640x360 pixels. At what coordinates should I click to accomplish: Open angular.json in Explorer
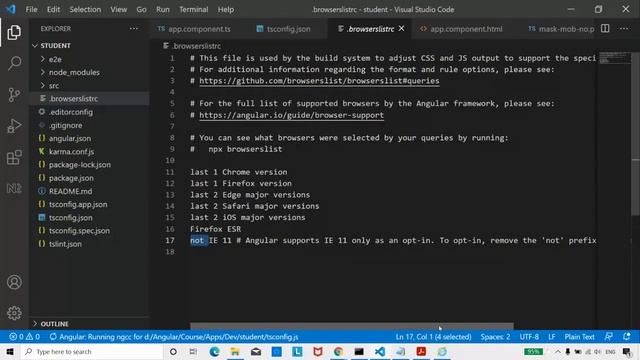point(70,138)
